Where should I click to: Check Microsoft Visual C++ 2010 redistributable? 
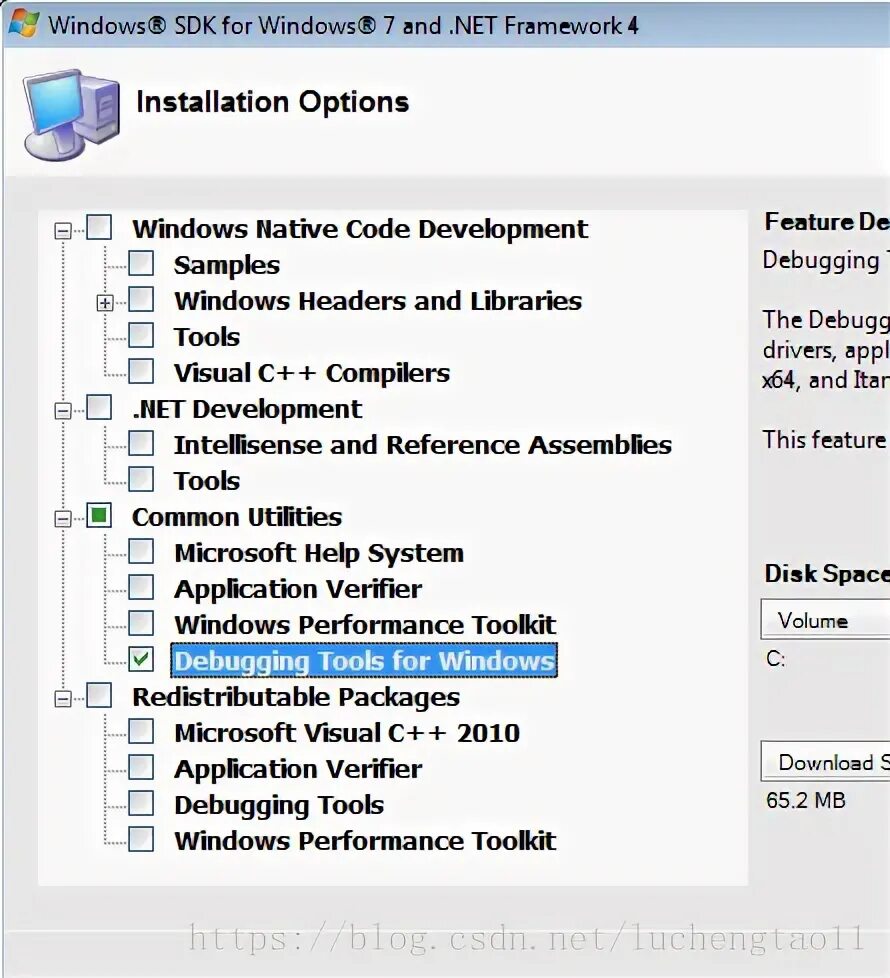[x=141, y=732]
